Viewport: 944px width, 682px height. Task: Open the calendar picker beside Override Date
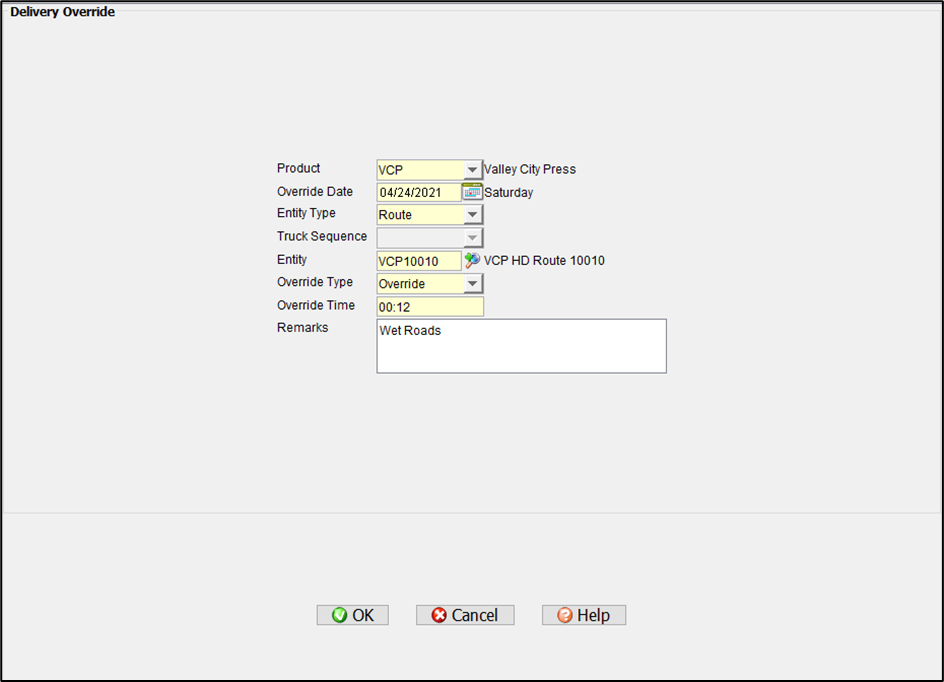point(472,192)
